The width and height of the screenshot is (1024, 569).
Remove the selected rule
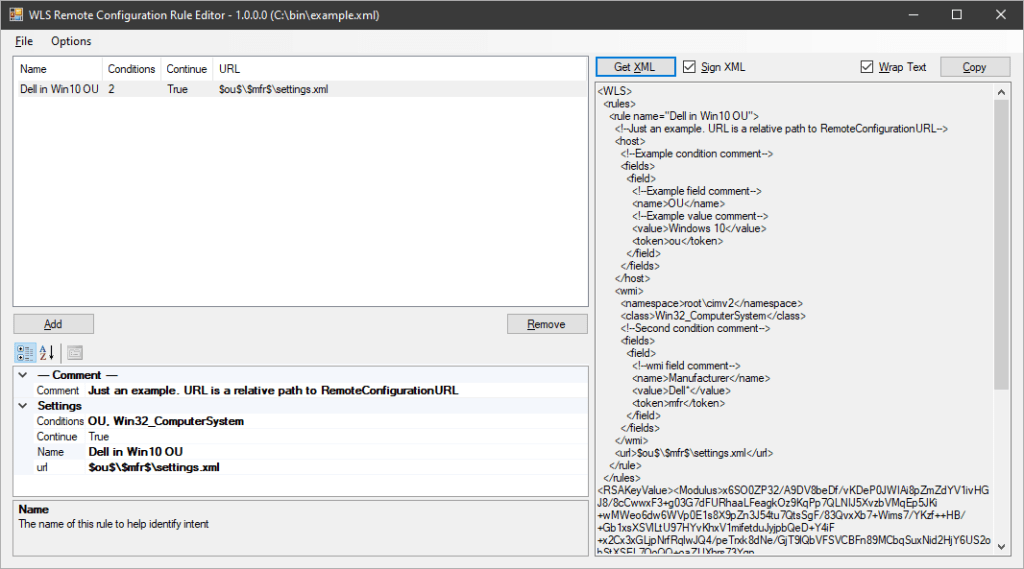546,324
